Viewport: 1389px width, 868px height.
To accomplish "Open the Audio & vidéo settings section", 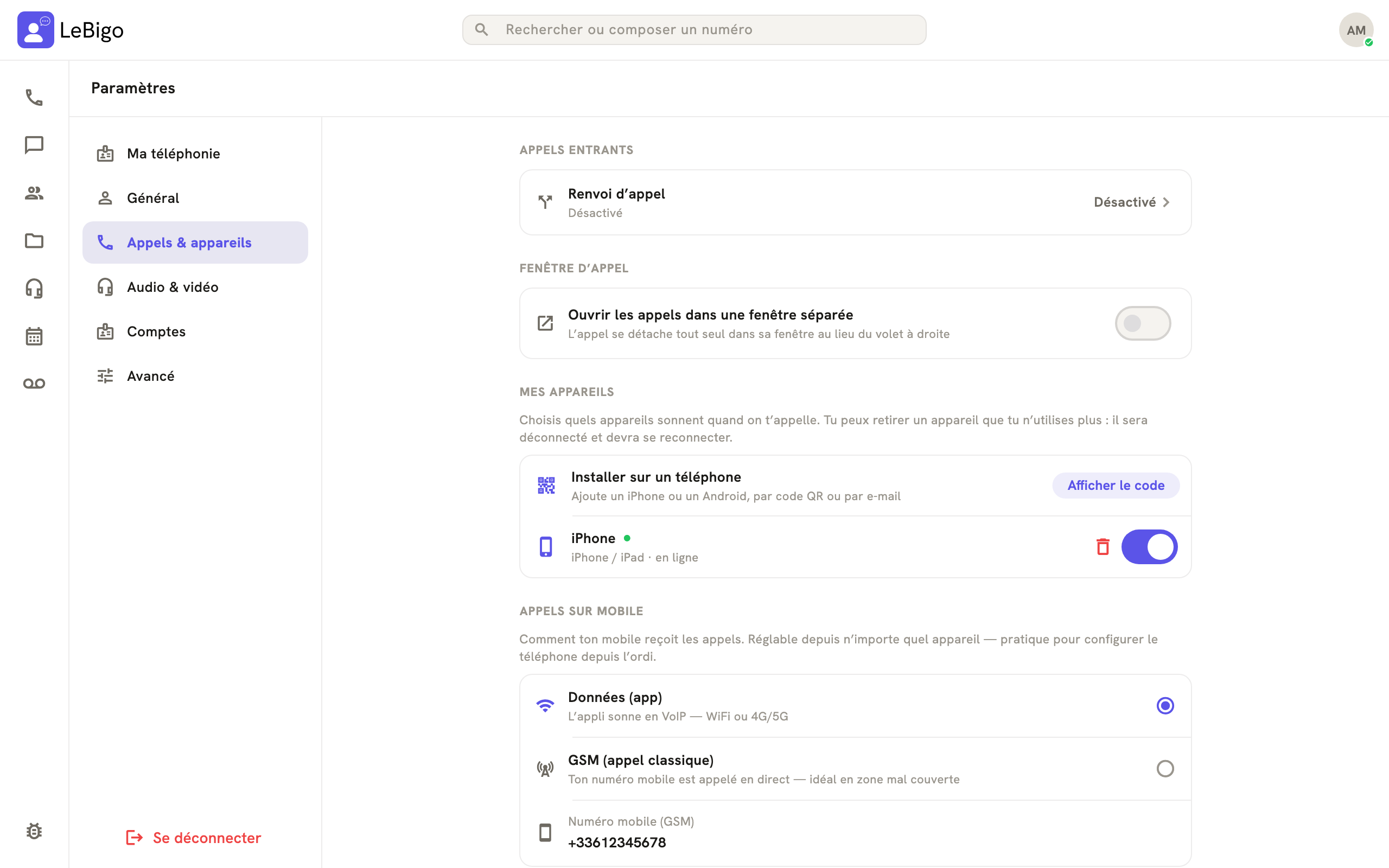I will 195,287.
